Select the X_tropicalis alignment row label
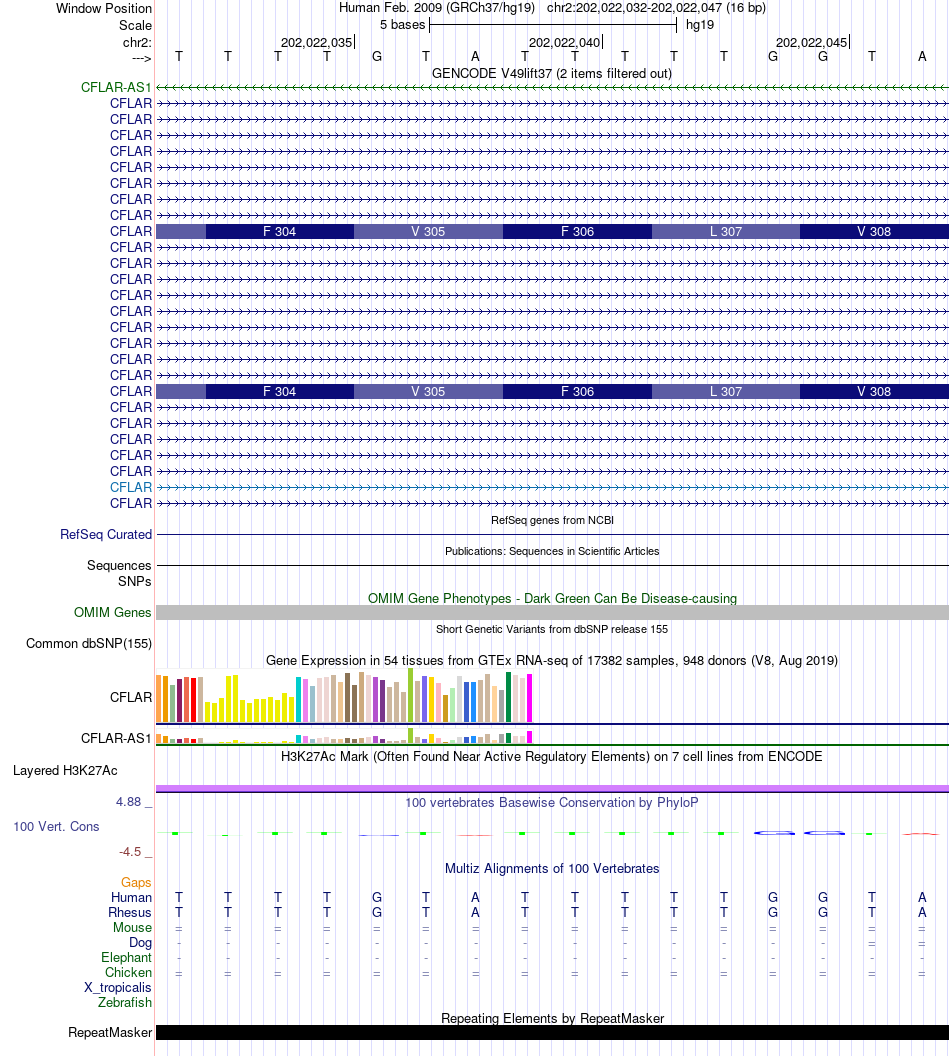Screen dimensions: 950x1056 118,987
